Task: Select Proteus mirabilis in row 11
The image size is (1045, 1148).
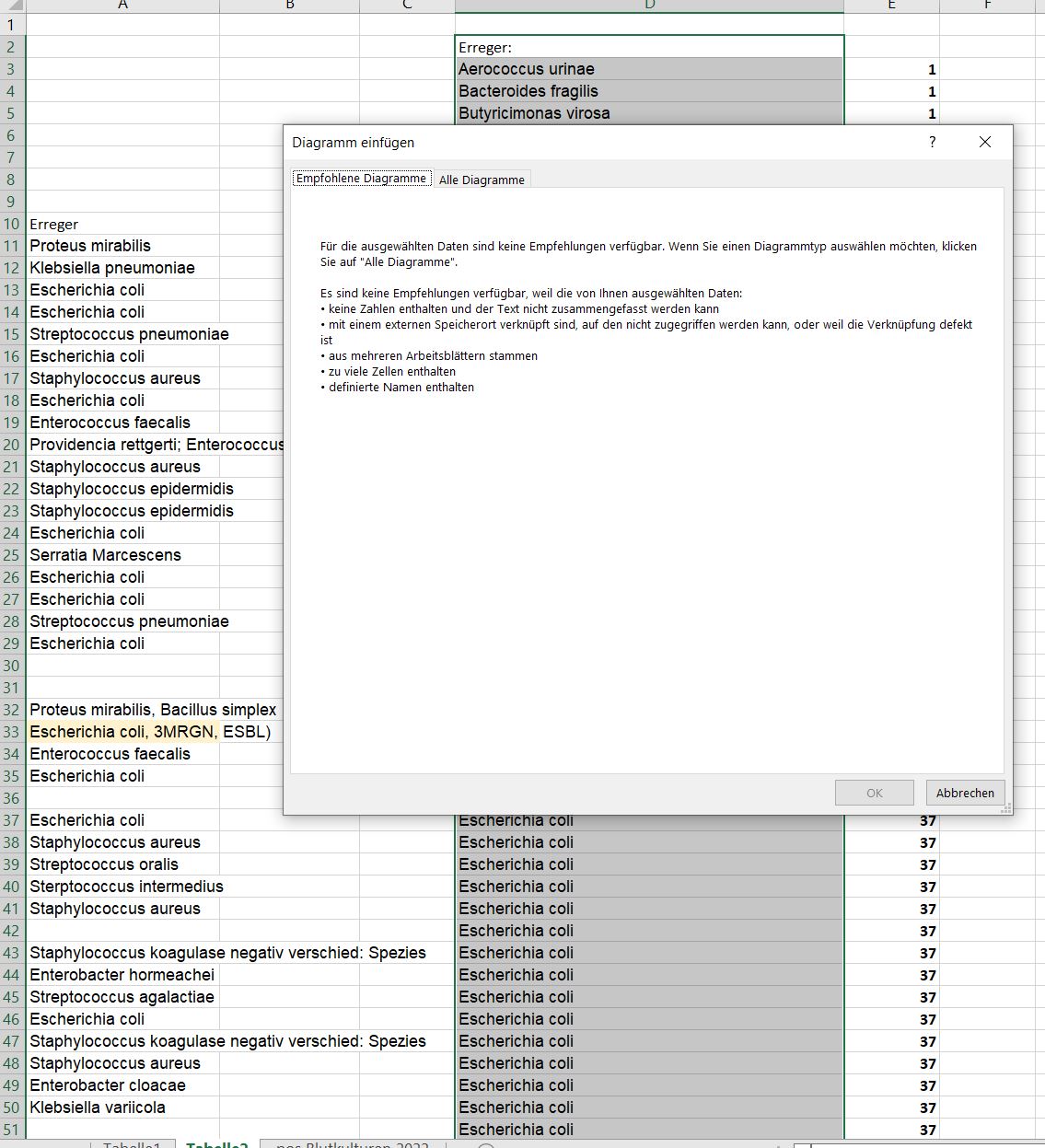Action: pyautogui.click(x=122, y=246)
